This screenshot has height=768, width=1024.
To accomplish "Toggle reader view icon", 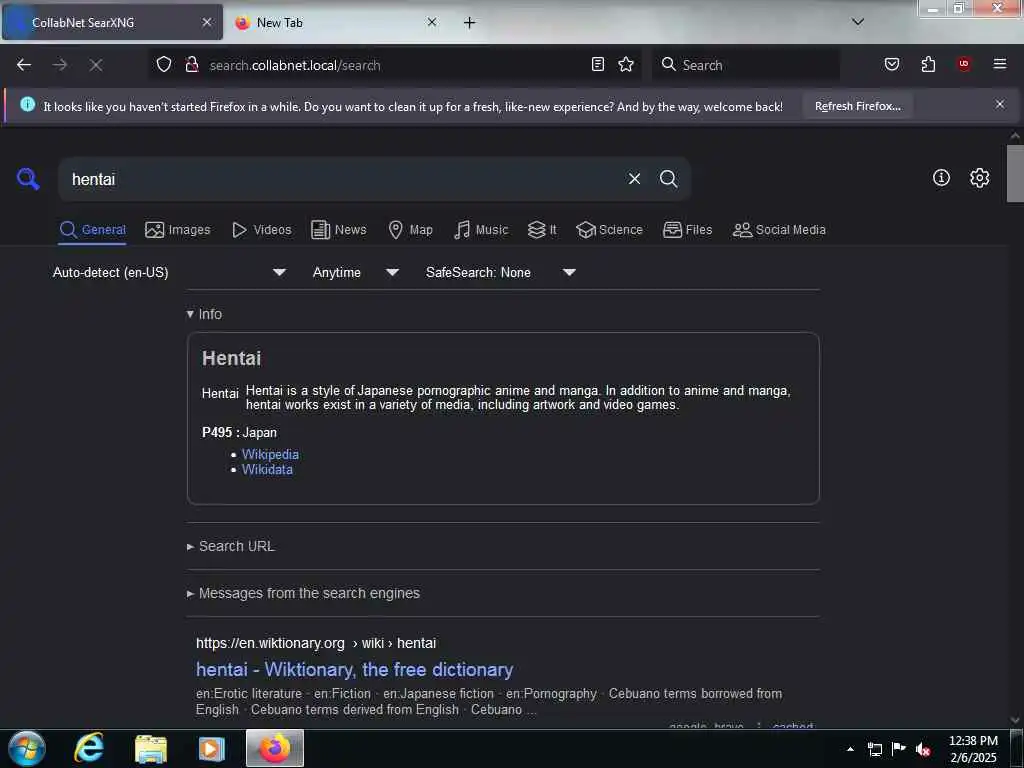I will (x=598, y=65).
